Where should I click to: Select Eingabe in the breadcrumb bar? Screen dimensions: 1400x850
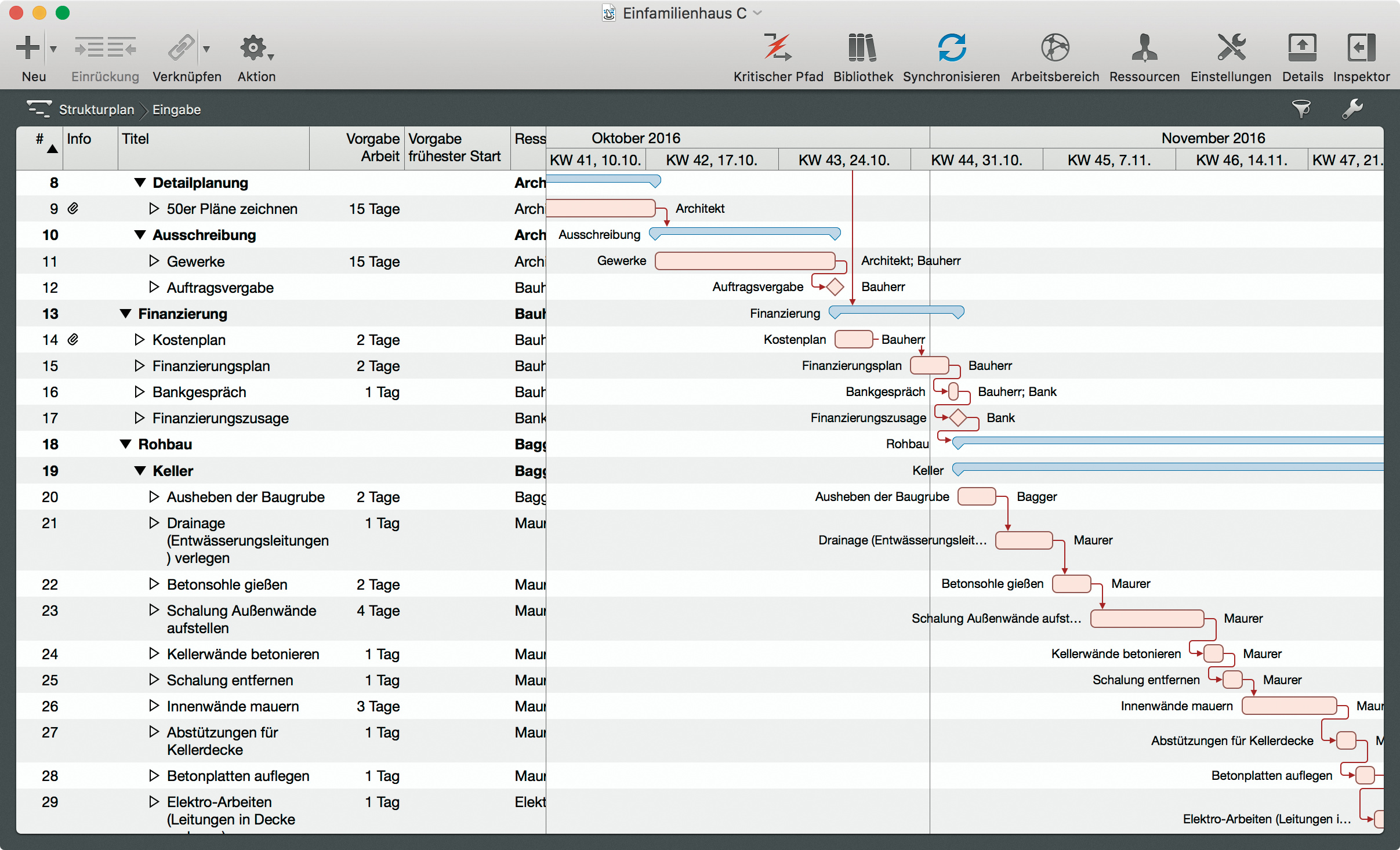[x=176, y=110]
